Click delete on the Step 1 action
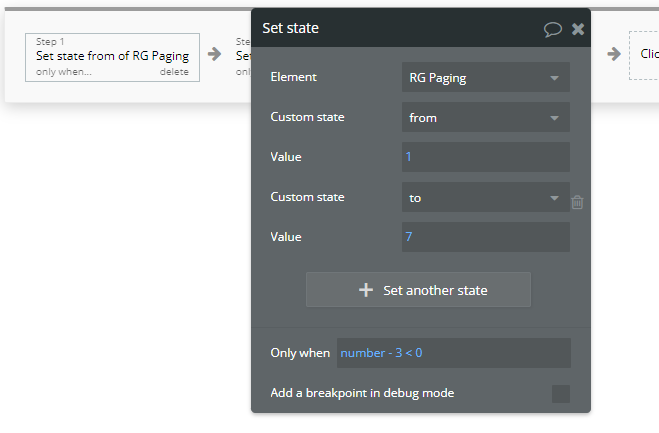Screen dimensions: 659x433 tap(174, 72)
